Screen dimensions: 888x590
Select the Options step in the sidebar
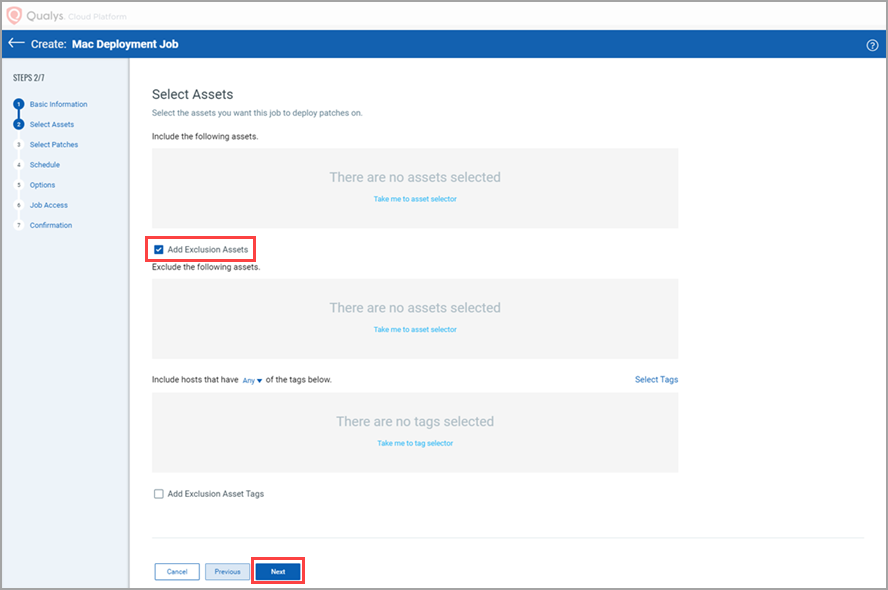(x=43, y=185)
